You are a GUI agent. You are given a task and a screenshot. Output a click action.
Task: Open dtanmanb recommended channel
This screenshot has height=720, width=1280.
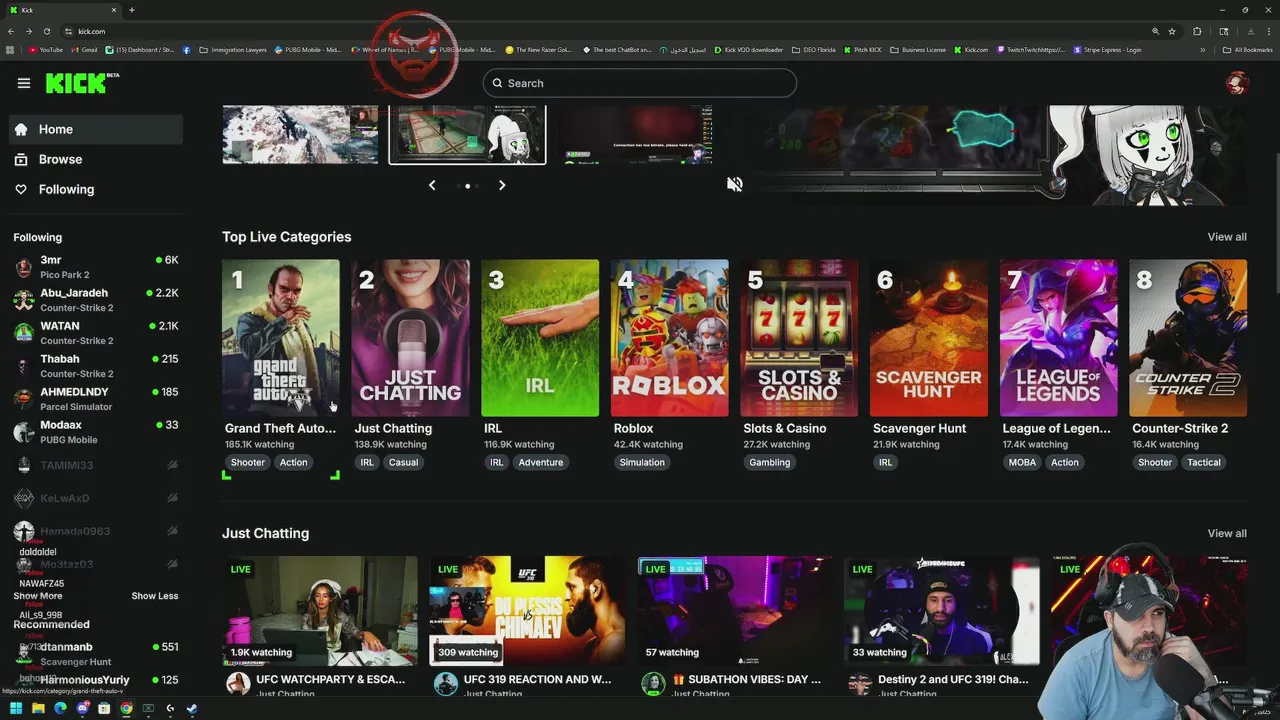tap(96, 654)
